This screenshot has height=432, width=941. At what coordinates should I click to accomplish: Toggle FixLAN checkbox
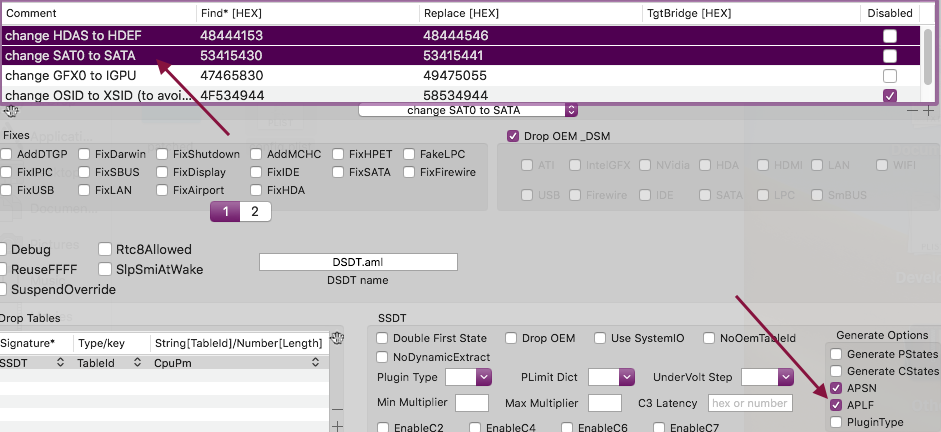point(84,190)
